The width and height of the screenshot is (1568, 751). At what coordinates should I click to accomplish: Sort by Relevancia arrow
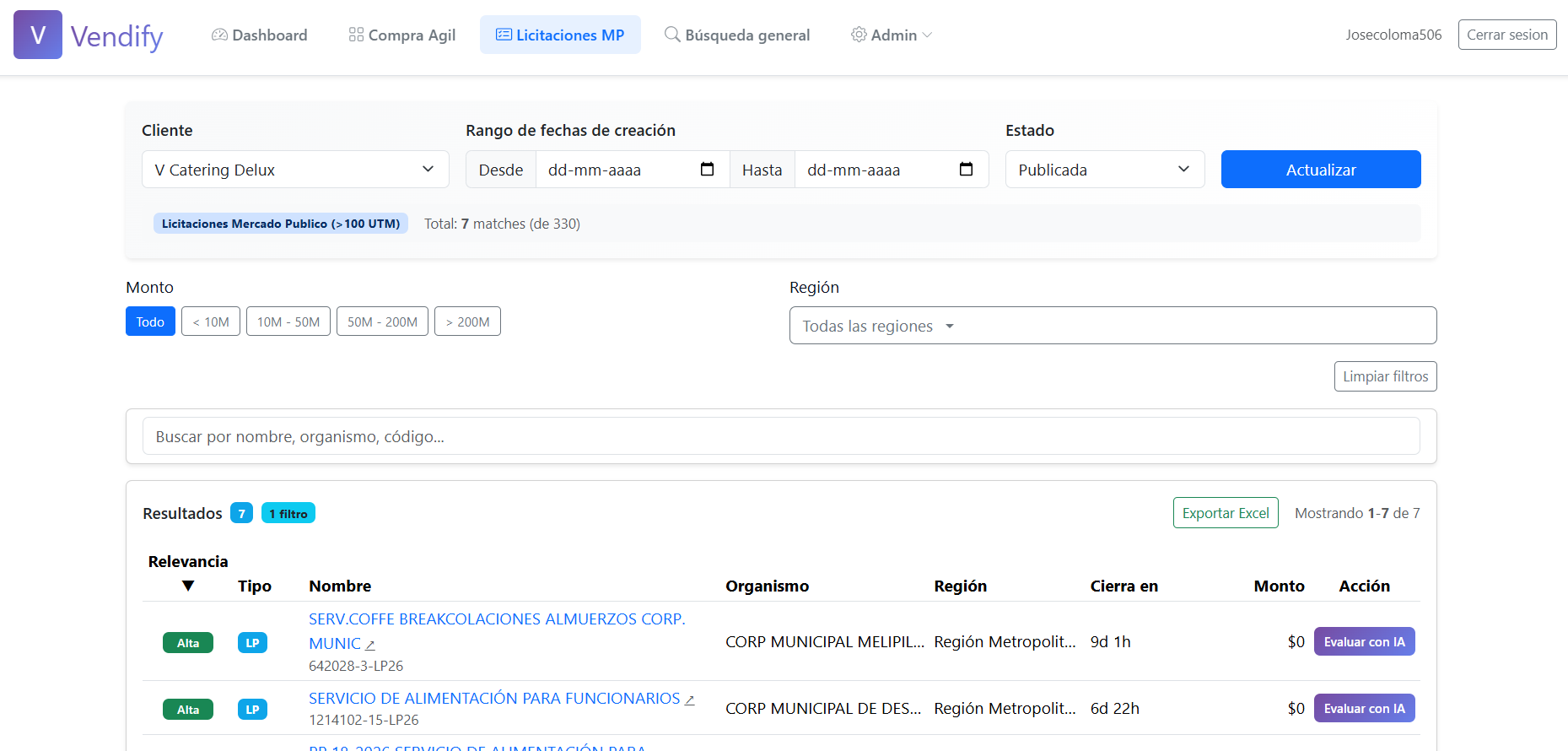(x=188, y=586)
